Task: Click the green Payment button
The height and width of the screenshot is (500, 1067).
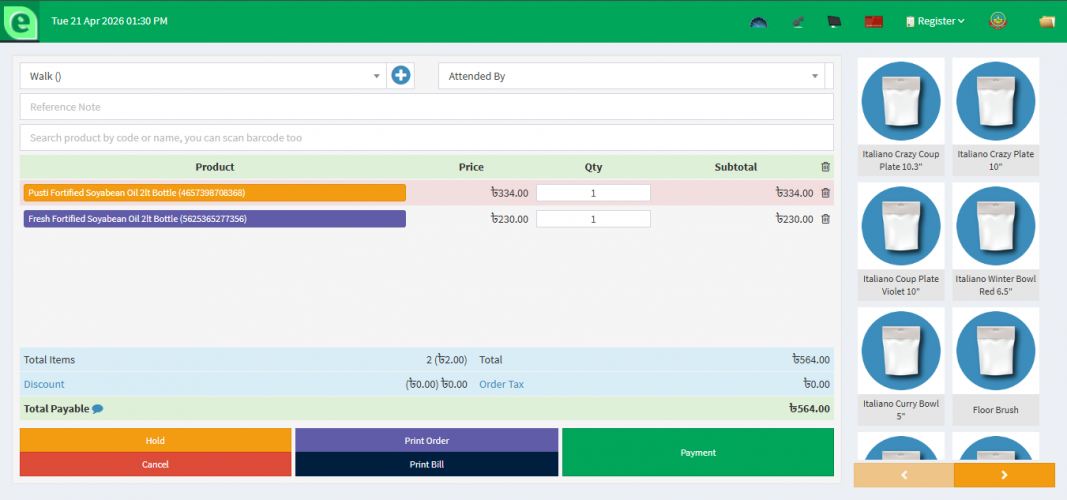Action: pyautogui.click(x=697, y=452)
